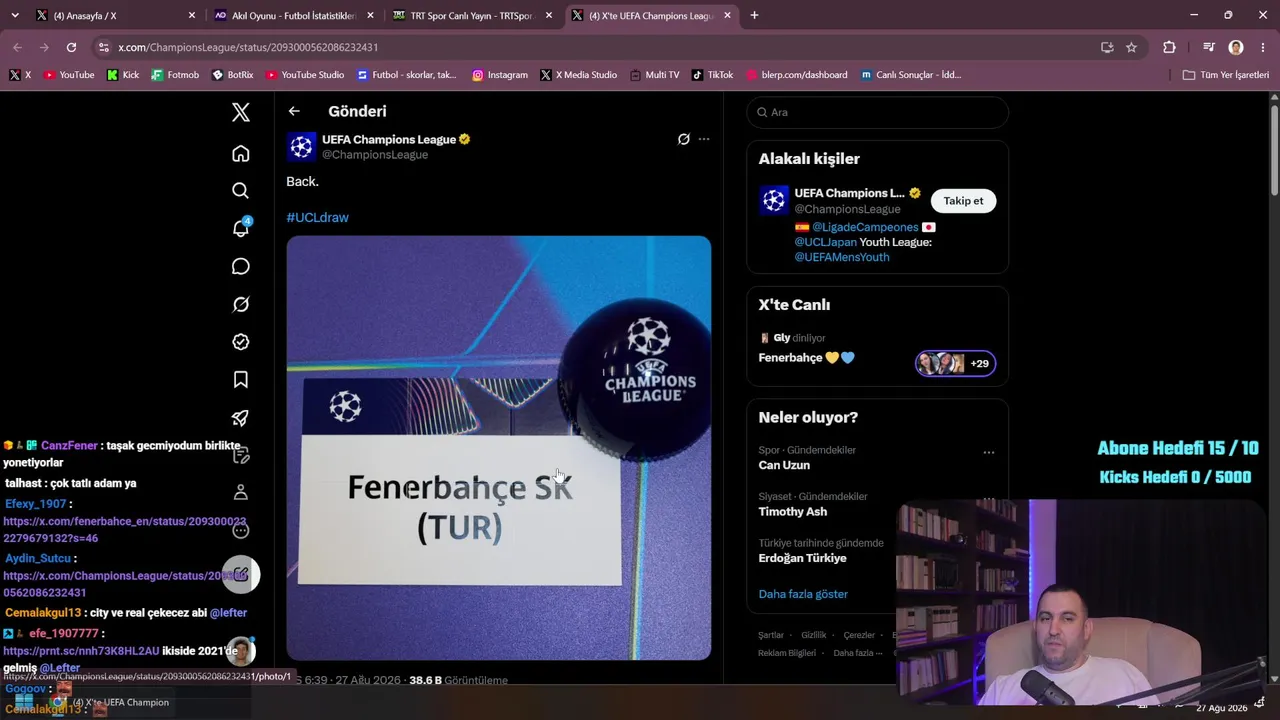Open options for the Can Uzun trend
The height and width of the screenshot is (720, 1280).
(x=989, y=452)
